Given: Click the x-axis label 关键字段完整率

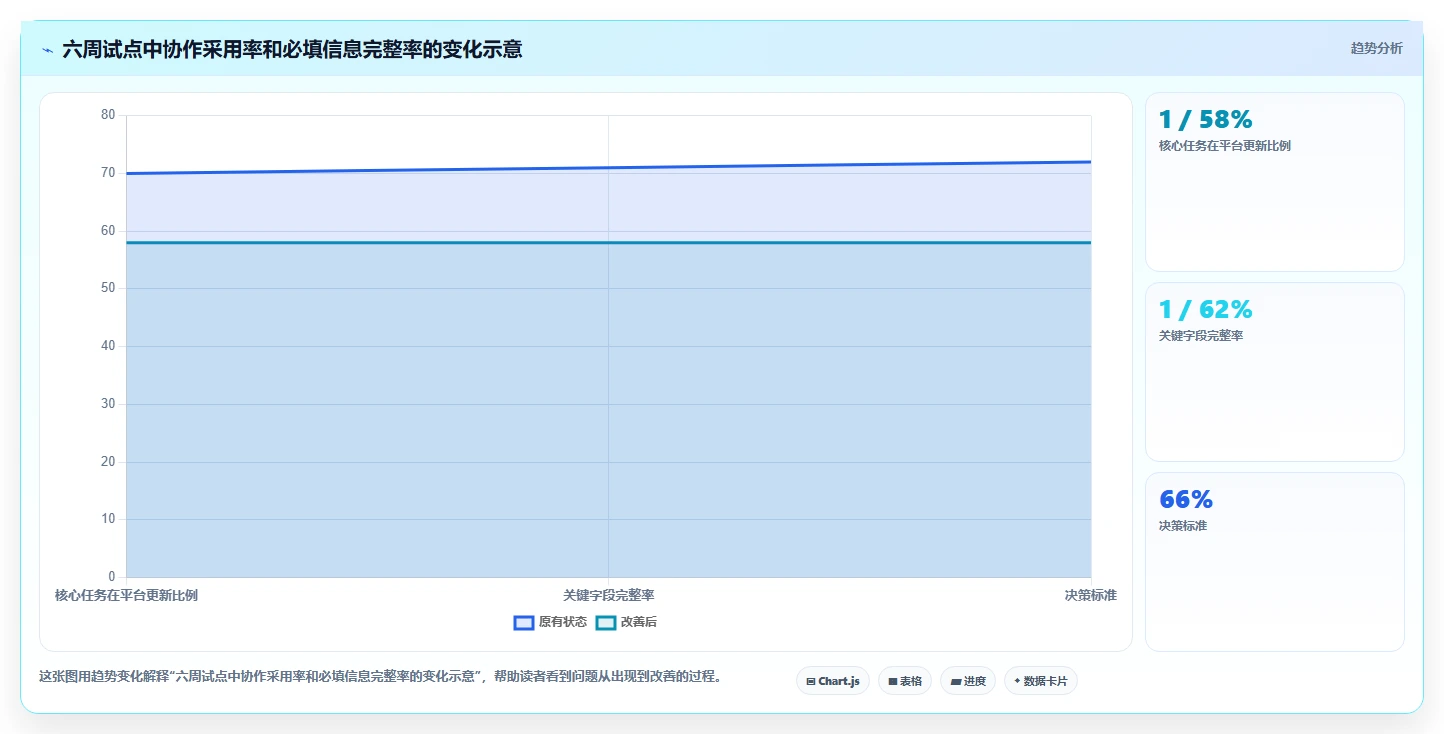Looking at the screenshot, I should coord(609,595).
